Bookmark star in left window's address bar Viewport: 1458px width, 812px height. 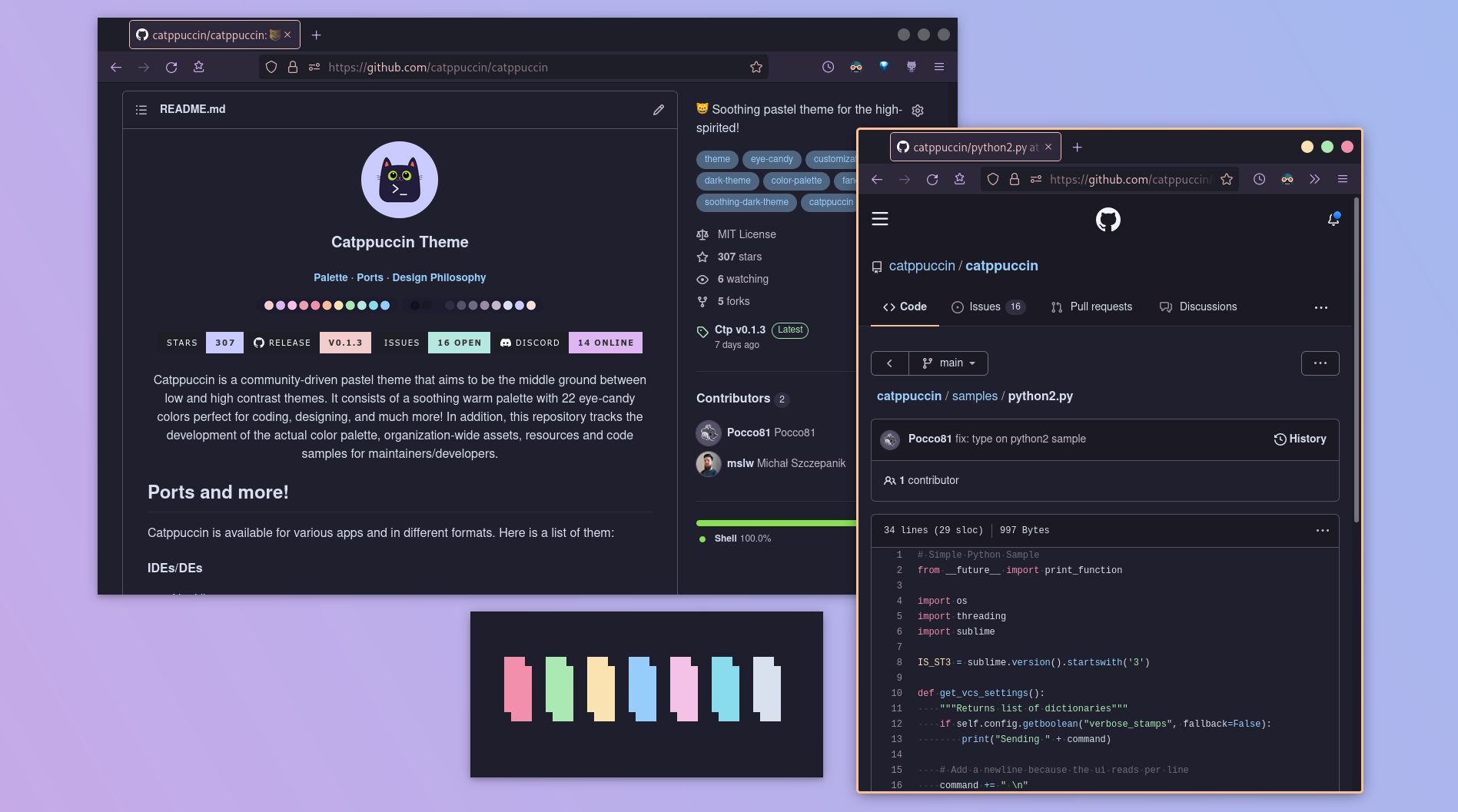pyautogui.click(x=756, y=68)
